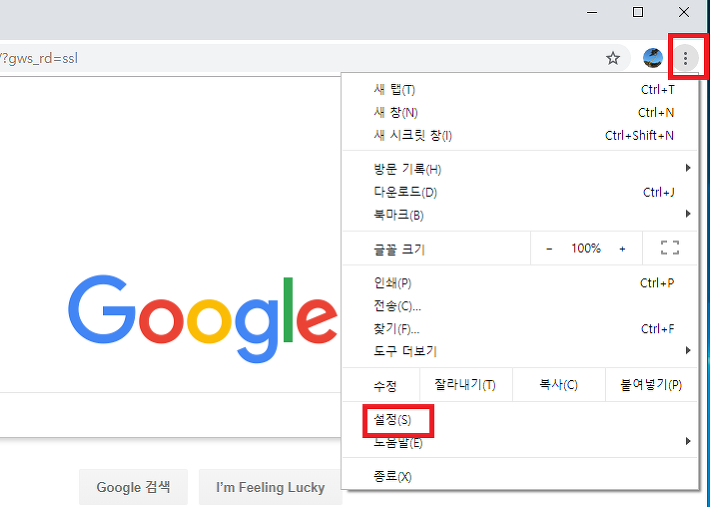The height and width of the screenshot is (507, 710).
Task: Select 찾기(F)... find option
Action: (520, 329)
